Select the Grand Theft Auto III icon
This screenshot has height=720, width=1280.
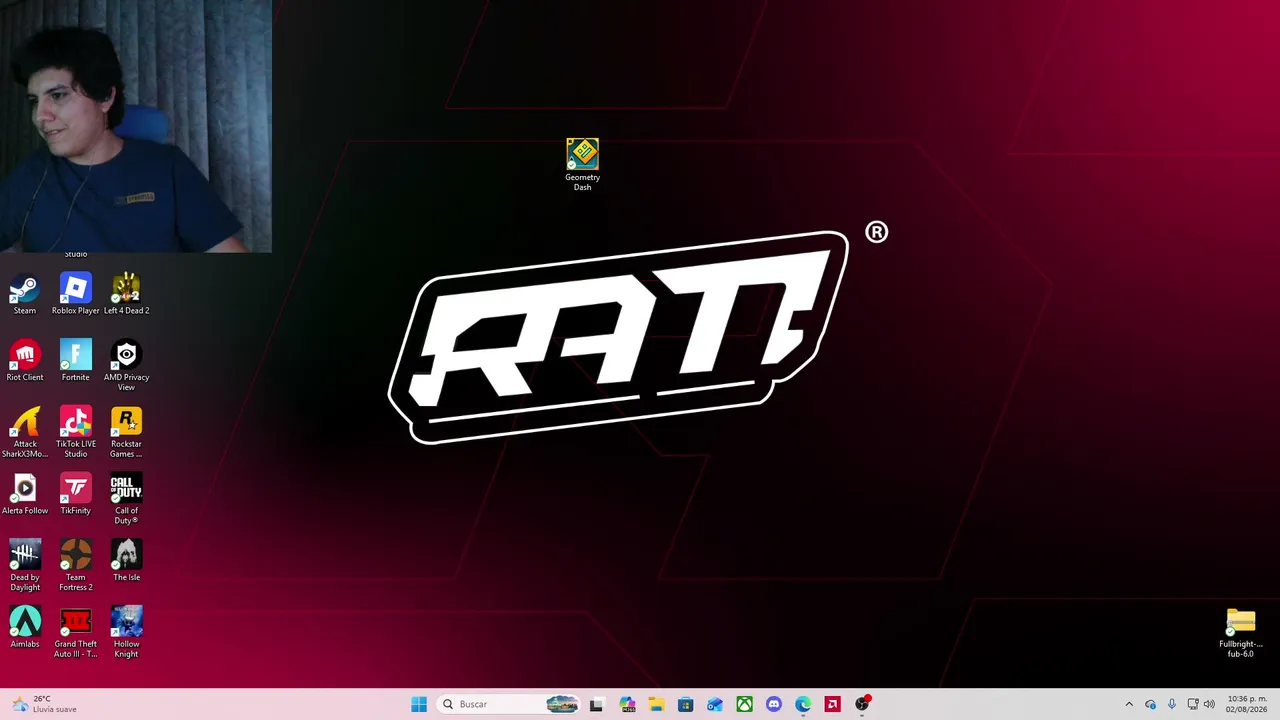pos(75,633)
